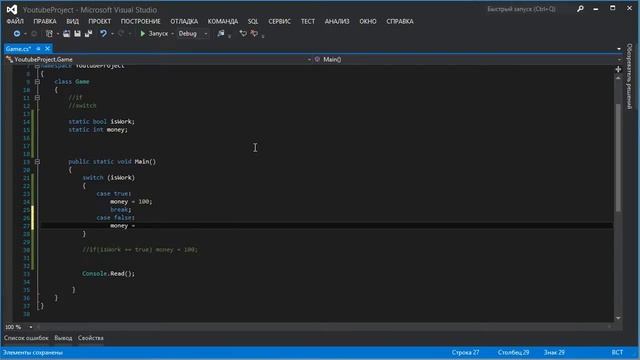Click the Navigate Forward arrow icon

coord(34,33)
